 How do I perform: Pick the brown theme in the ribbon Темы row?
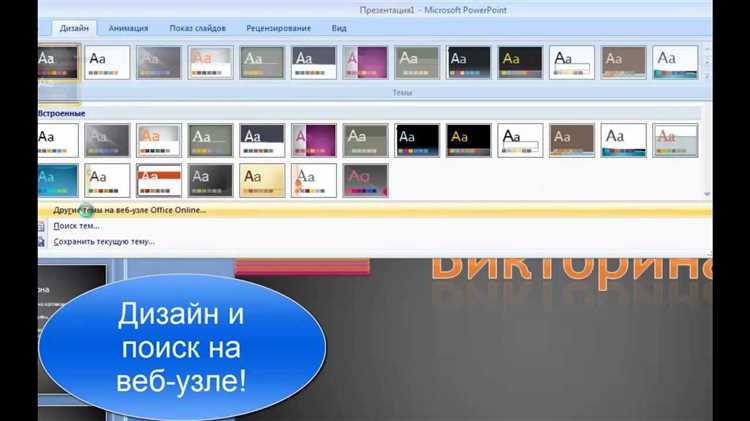[624, 62]
